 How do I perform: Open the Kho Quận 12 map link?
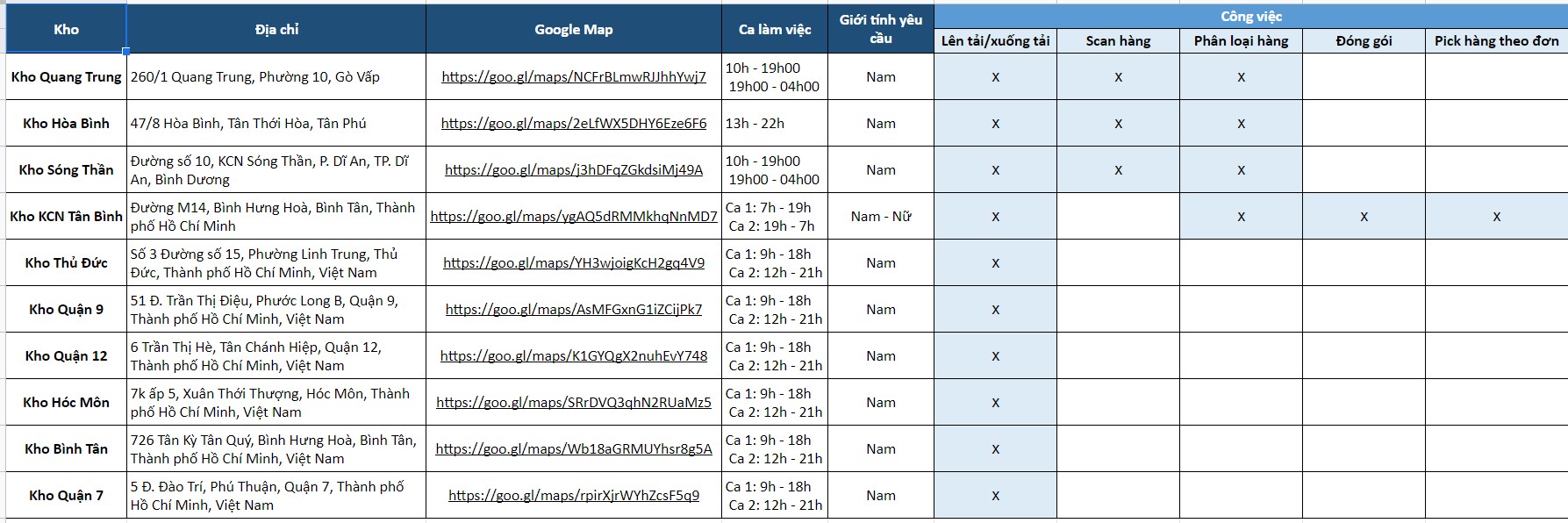pos(574,356)
